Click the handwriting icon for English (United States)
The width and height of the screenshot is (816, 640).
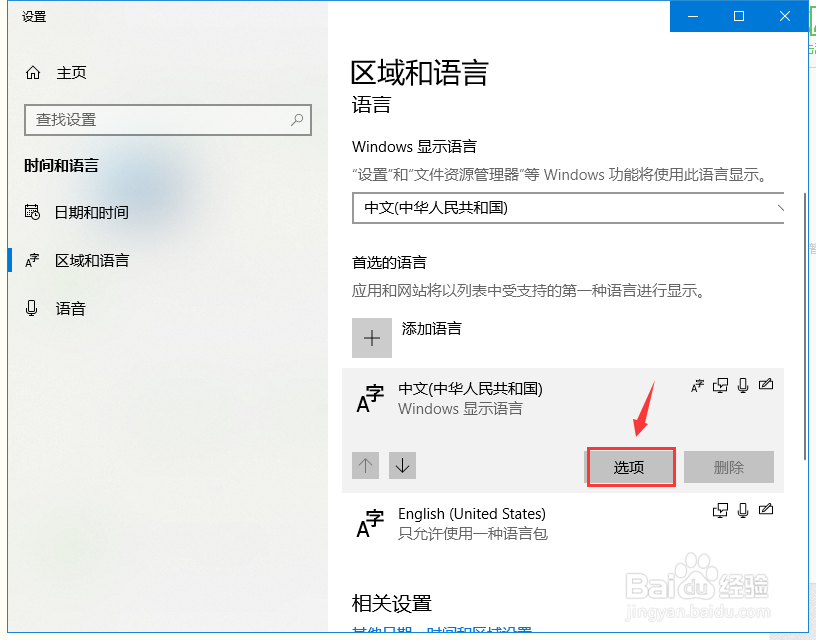pyautogui.click(x=766, y=510)
